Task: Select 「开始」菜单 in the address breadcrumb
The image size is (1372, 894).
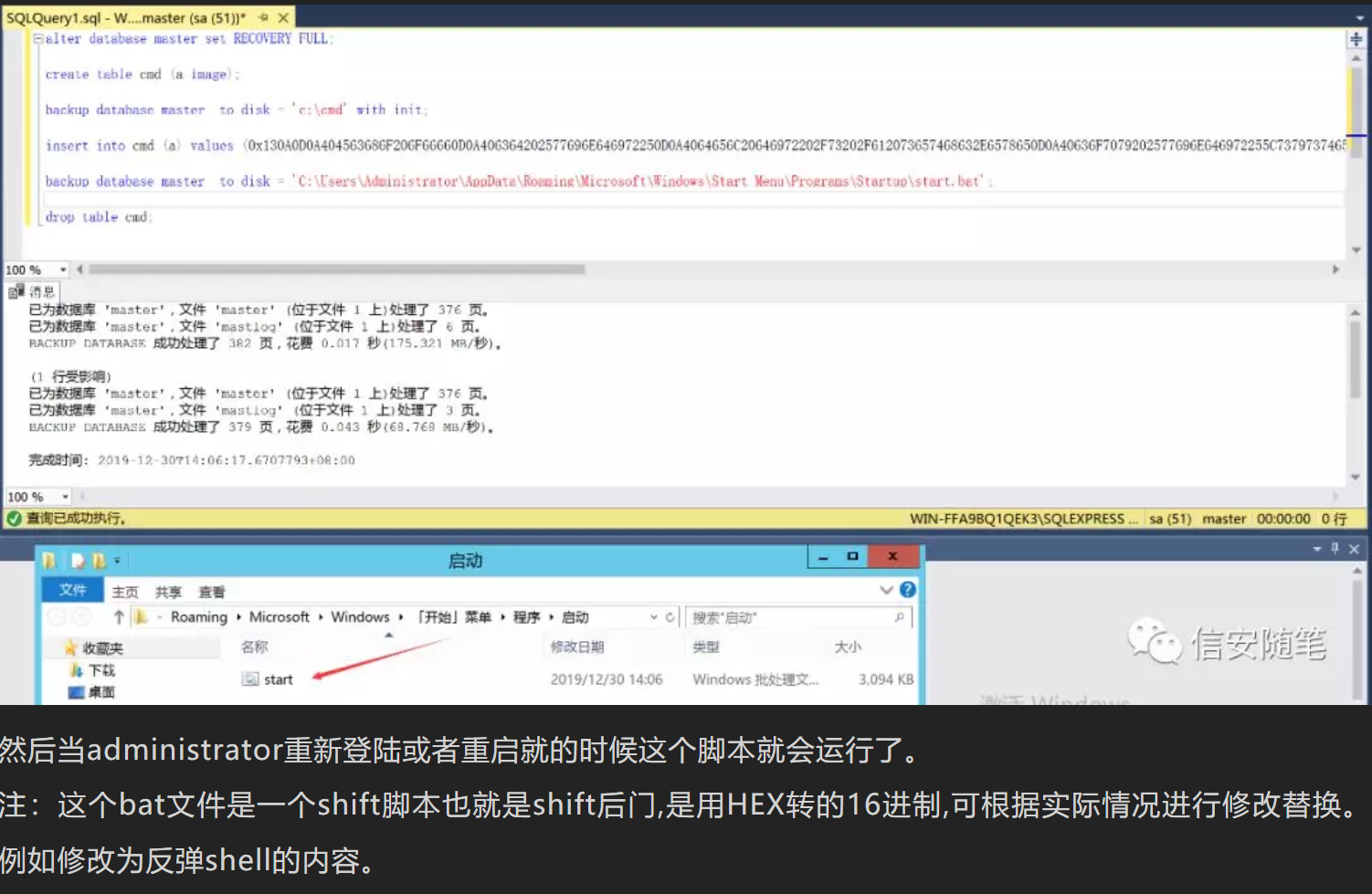Action: coord(454,617)
